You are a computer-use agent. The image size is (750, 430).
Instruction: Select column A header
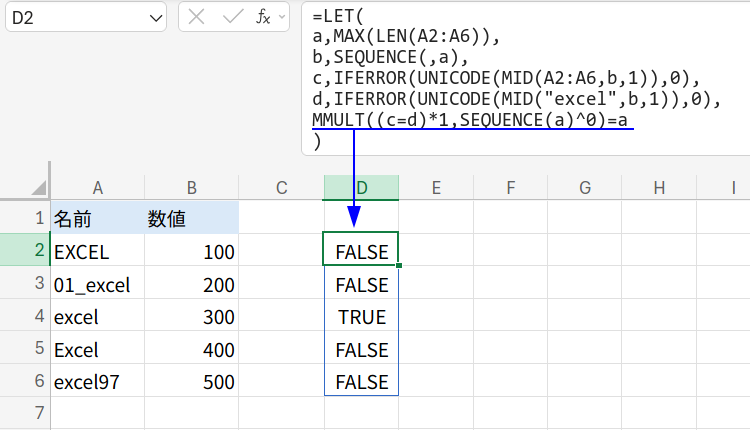(98, 187)
